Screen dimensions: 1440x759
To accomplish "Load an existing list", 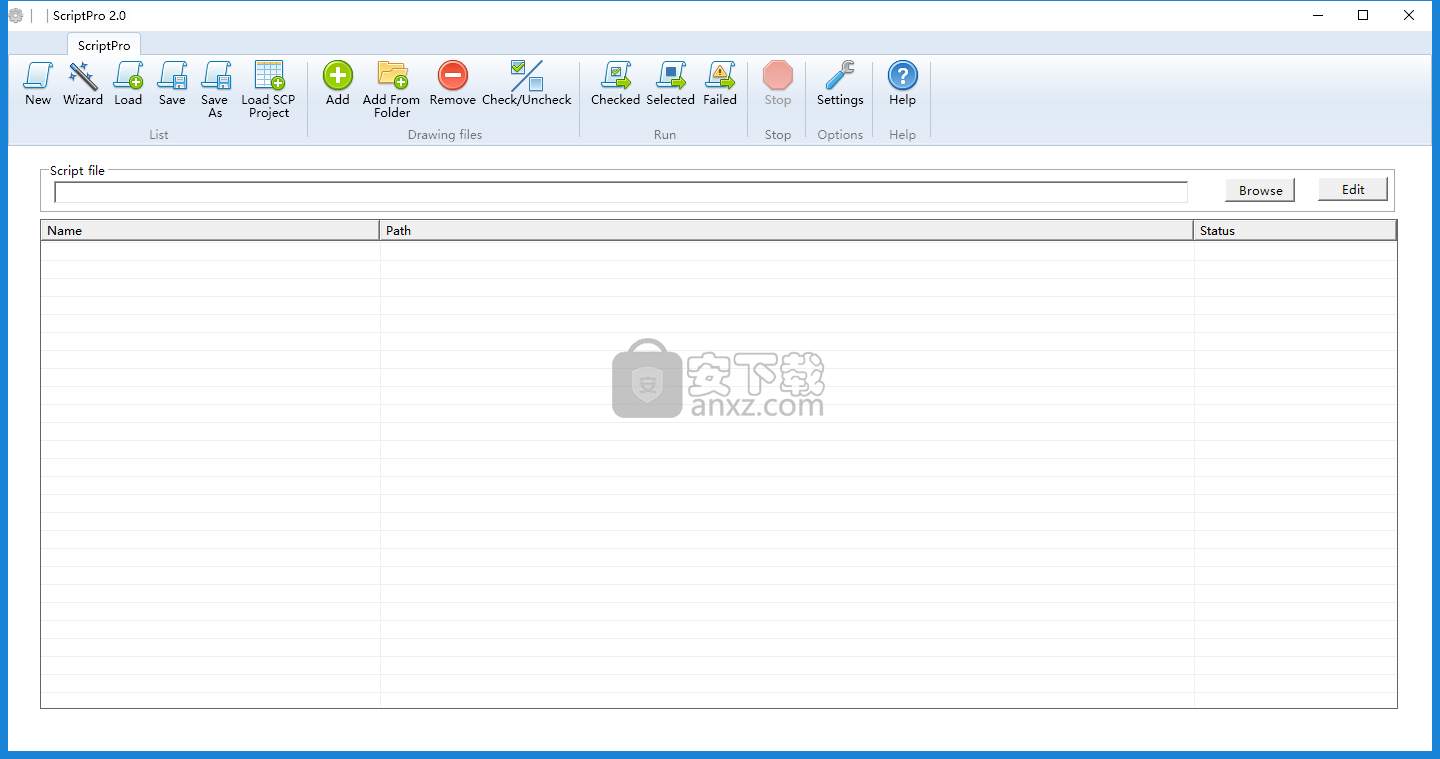I will pos(128,84).
